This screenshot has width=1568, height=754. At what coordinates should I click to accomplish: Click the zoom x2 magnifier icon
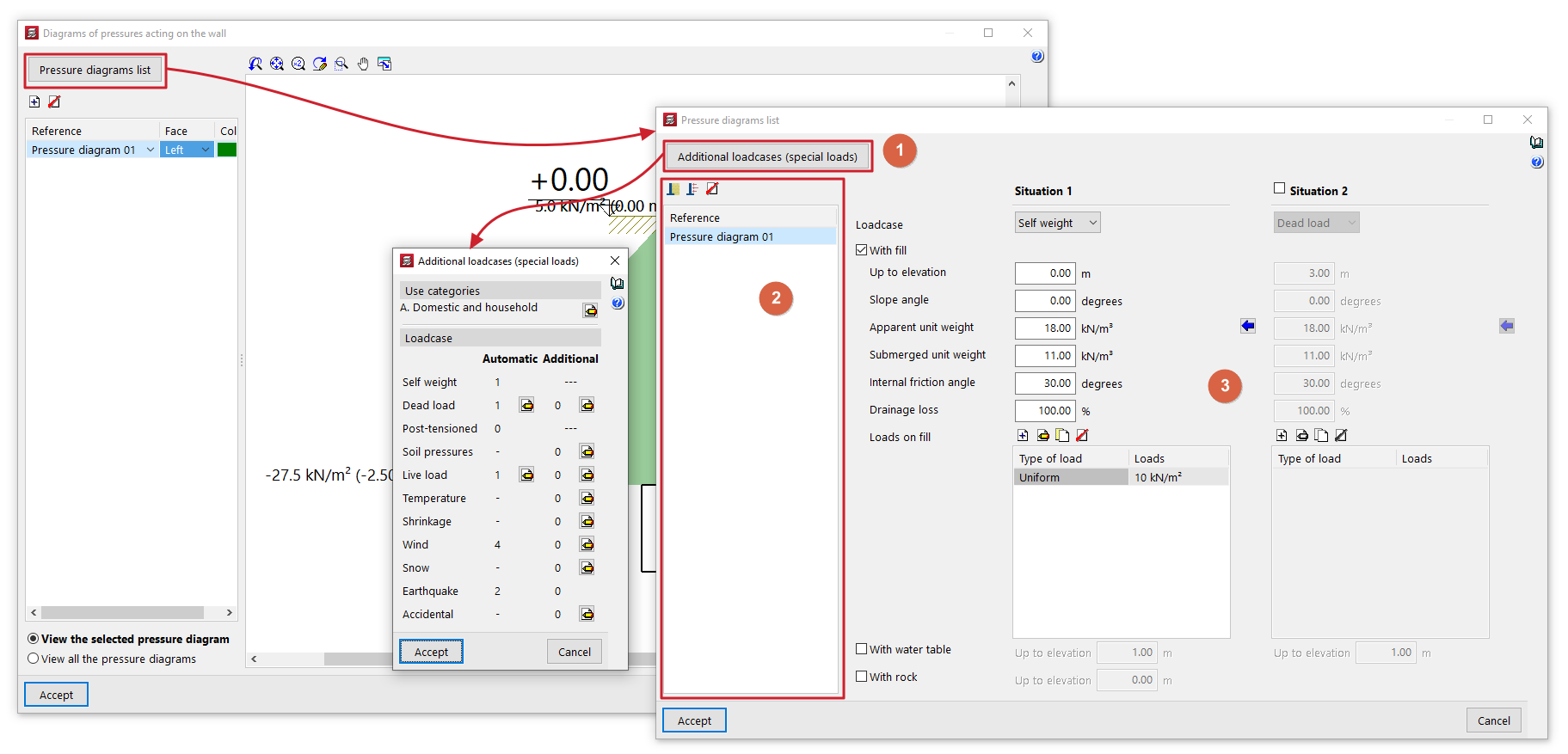298,64
